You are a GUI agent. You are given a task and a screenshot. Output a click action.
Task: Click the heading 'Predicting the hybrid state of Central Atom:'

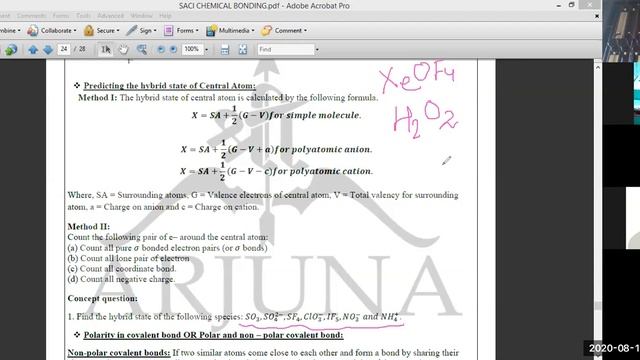click(x=169, y=86)
